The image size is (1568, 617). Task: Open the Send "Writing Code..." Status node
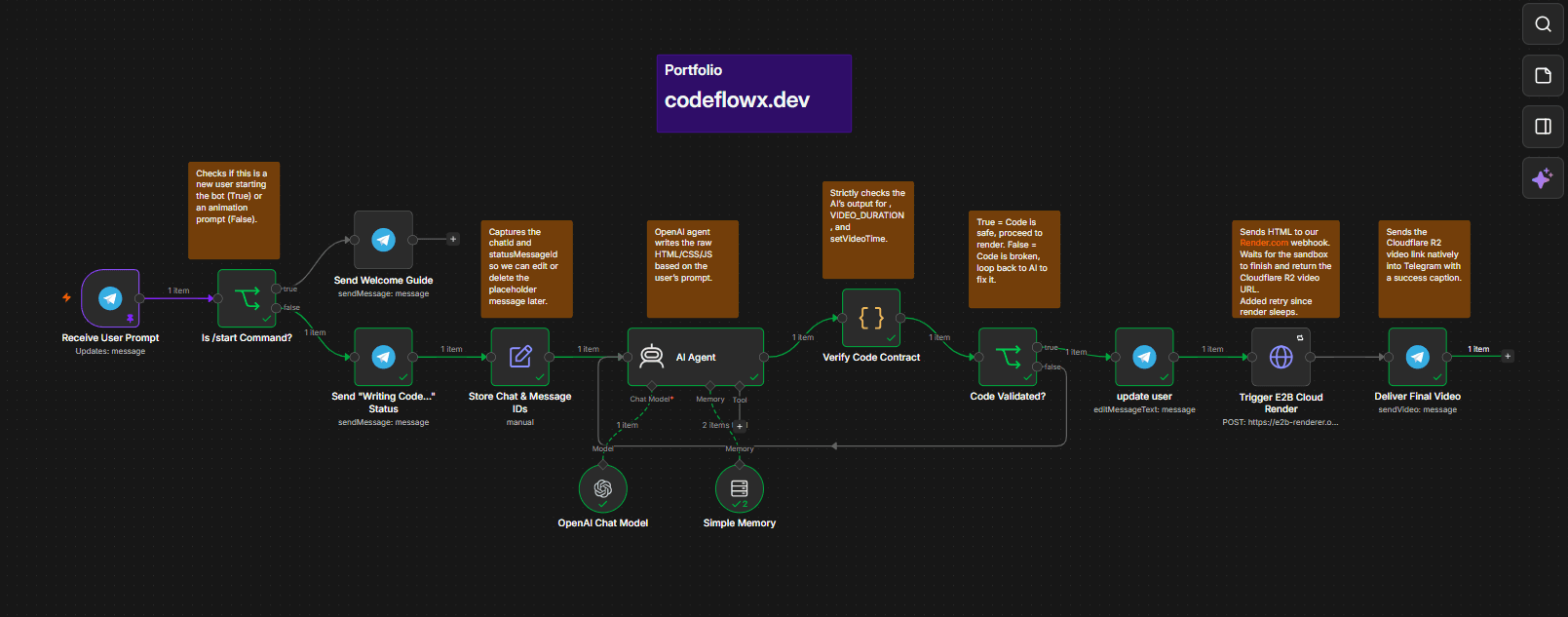click(x=383, y=357)
